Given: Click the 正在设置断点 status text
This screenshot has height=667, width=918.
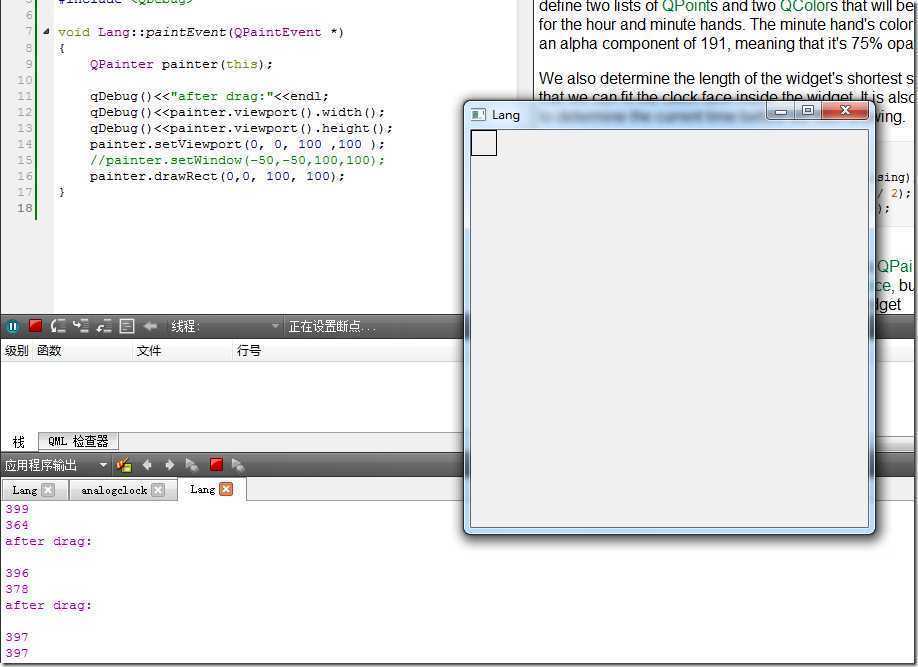Looking at the screenshot, I should 331,327.
